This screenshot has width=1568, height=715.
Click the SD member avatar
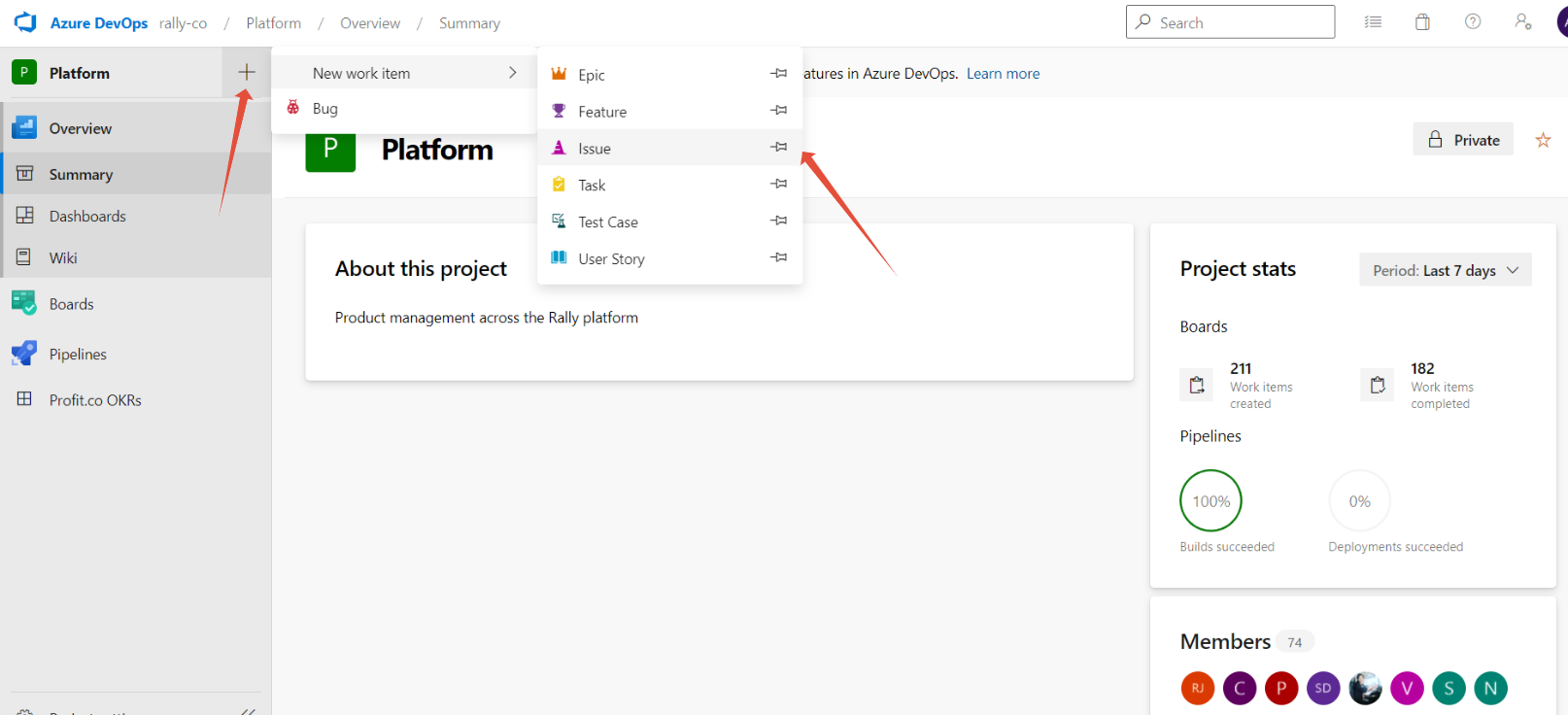(1323, 688)
